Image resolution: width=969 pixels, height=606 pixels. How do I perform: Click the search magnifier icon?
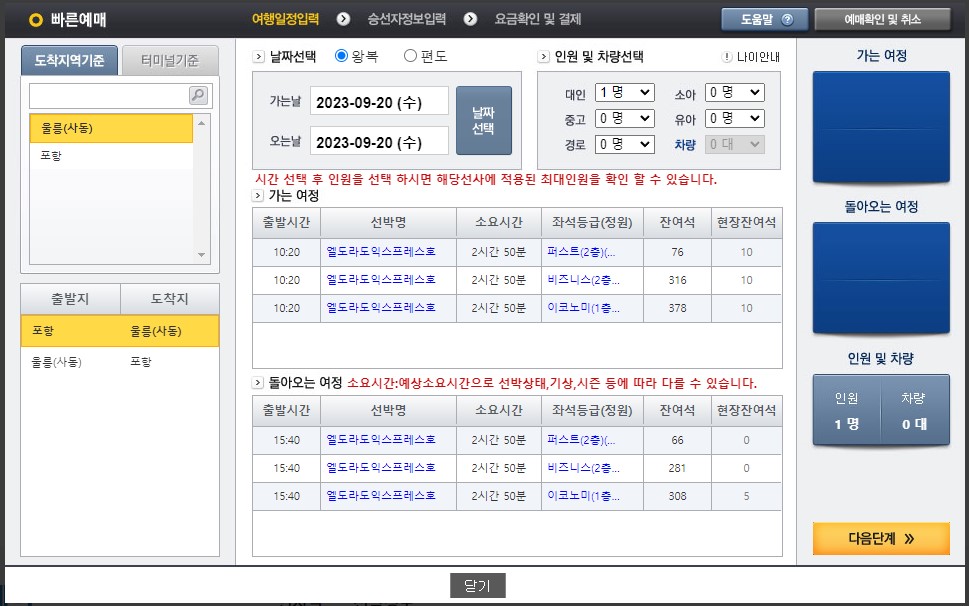199,94
